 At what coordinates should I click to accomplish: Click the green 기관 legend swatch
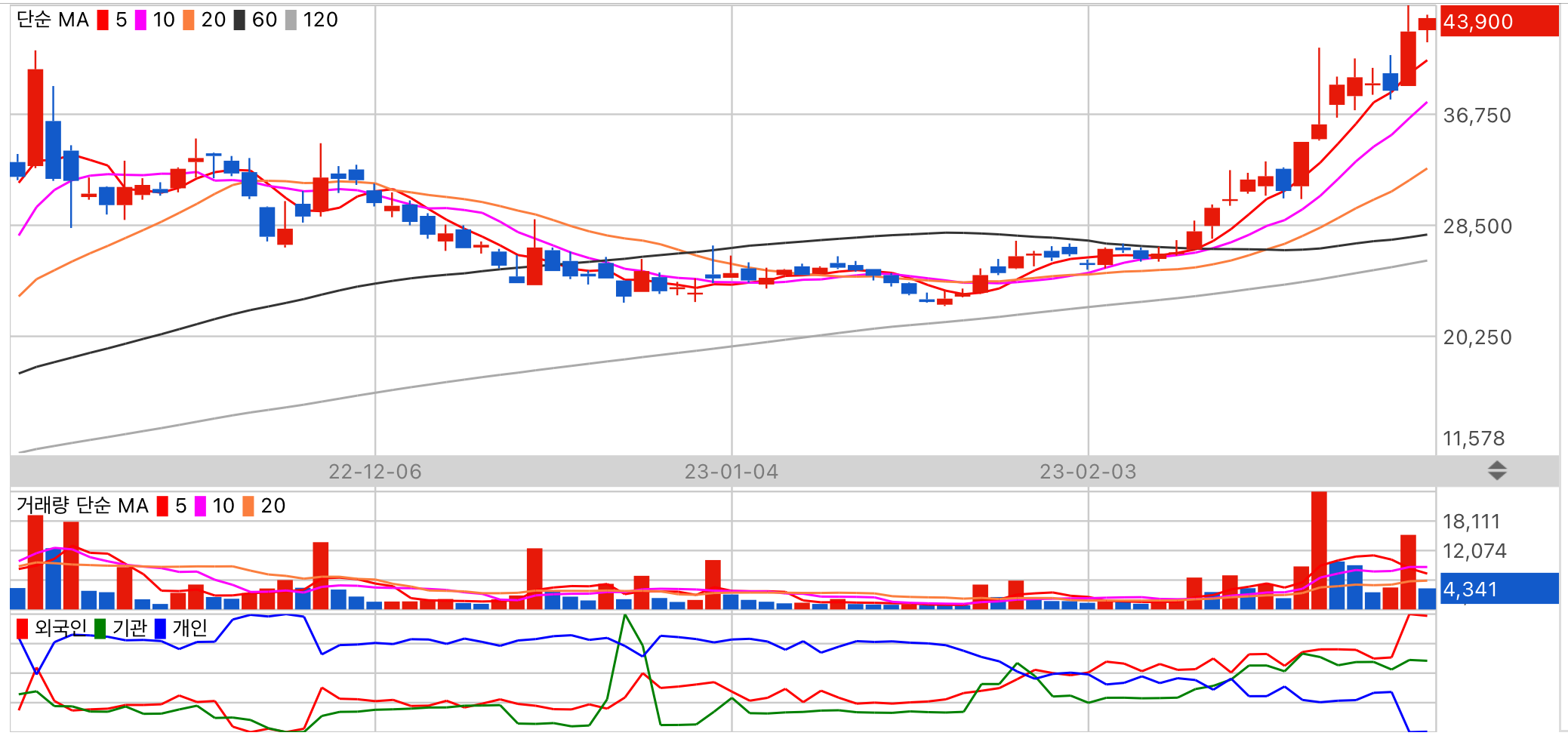click(x=100, y=628)
